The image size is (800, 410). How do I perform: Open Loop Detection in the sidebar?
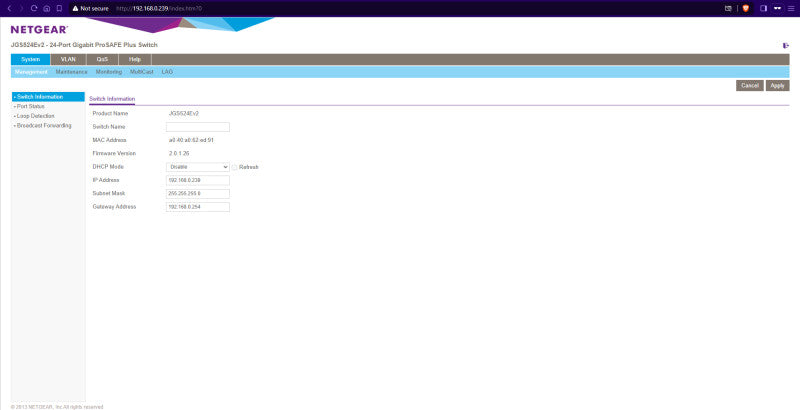click(35, 116)
